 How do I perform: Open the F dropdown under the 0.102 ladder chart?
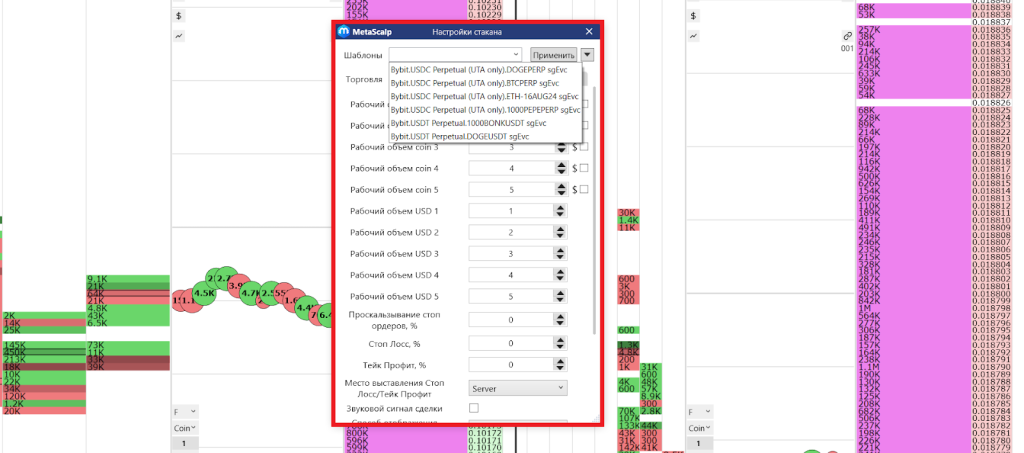(185, 413)
